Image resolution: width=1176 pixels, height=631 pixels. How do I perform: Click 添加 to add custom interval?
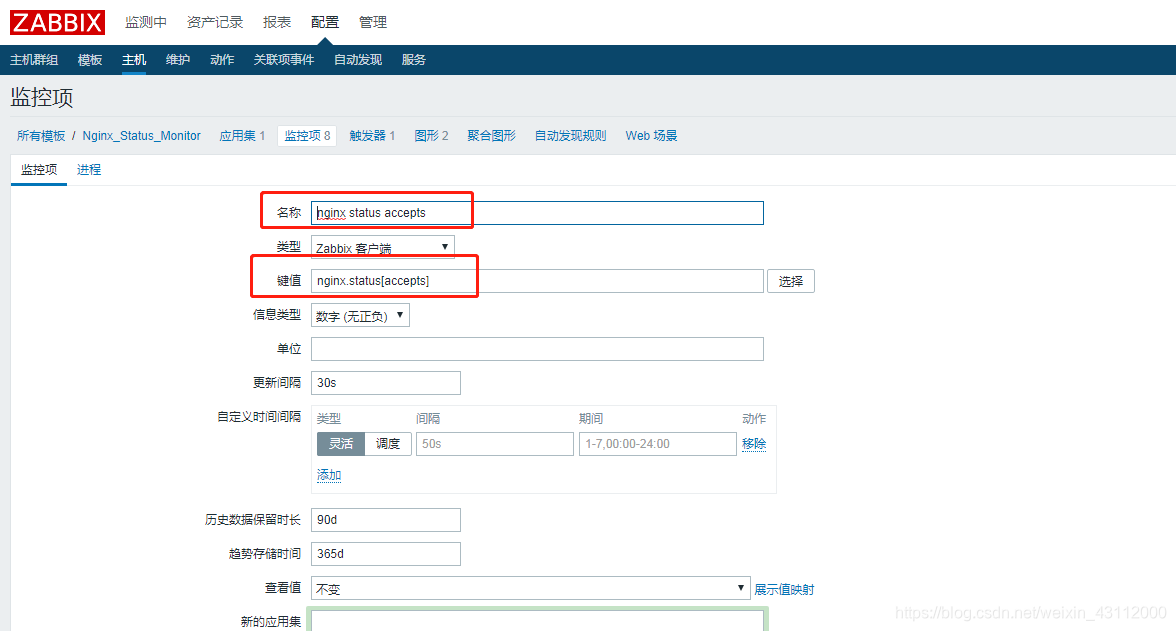click(x=328, y=475)
